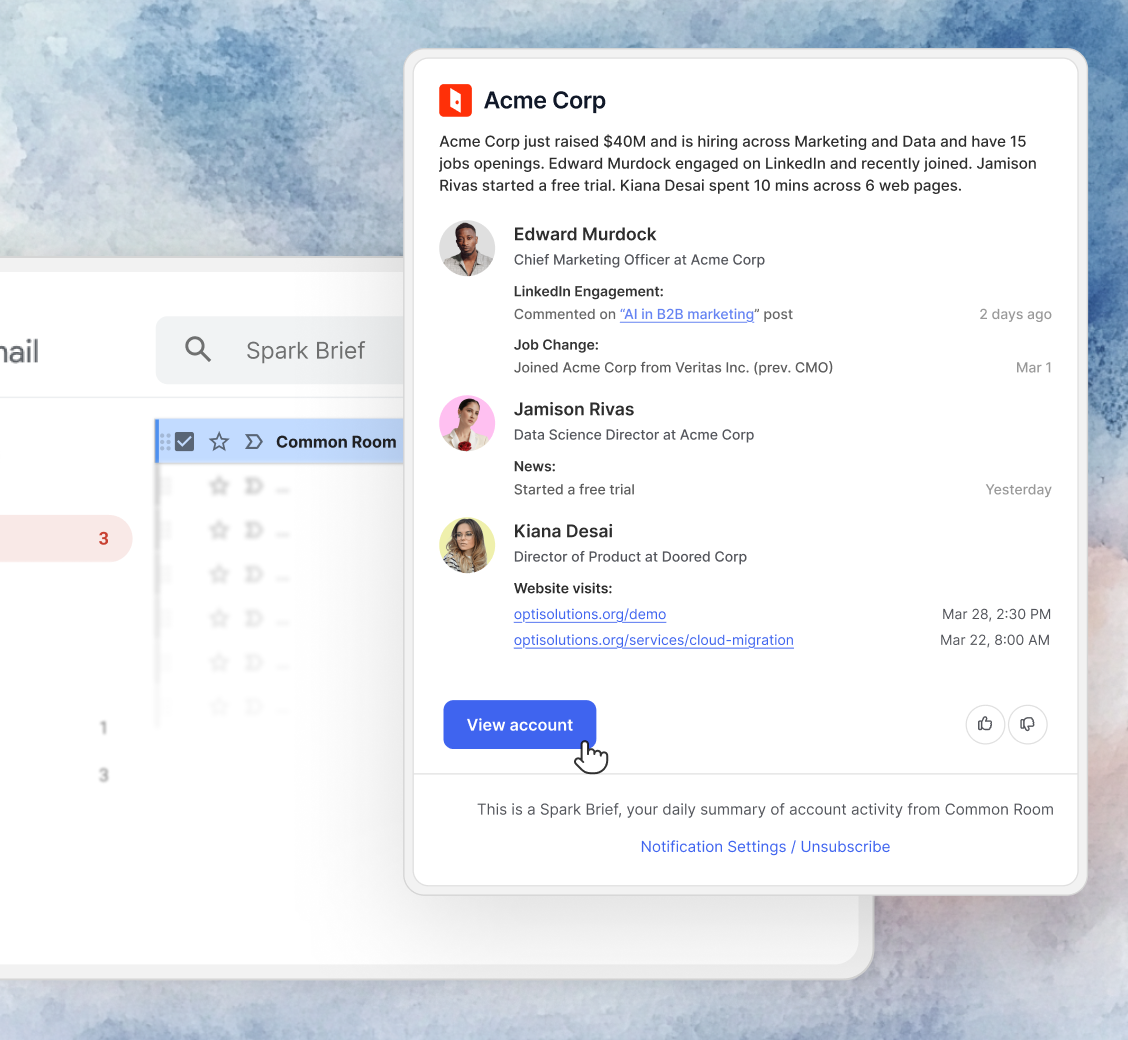Click the View account button
This screenshot has height=1040, width=1128.
pos(519,724)
